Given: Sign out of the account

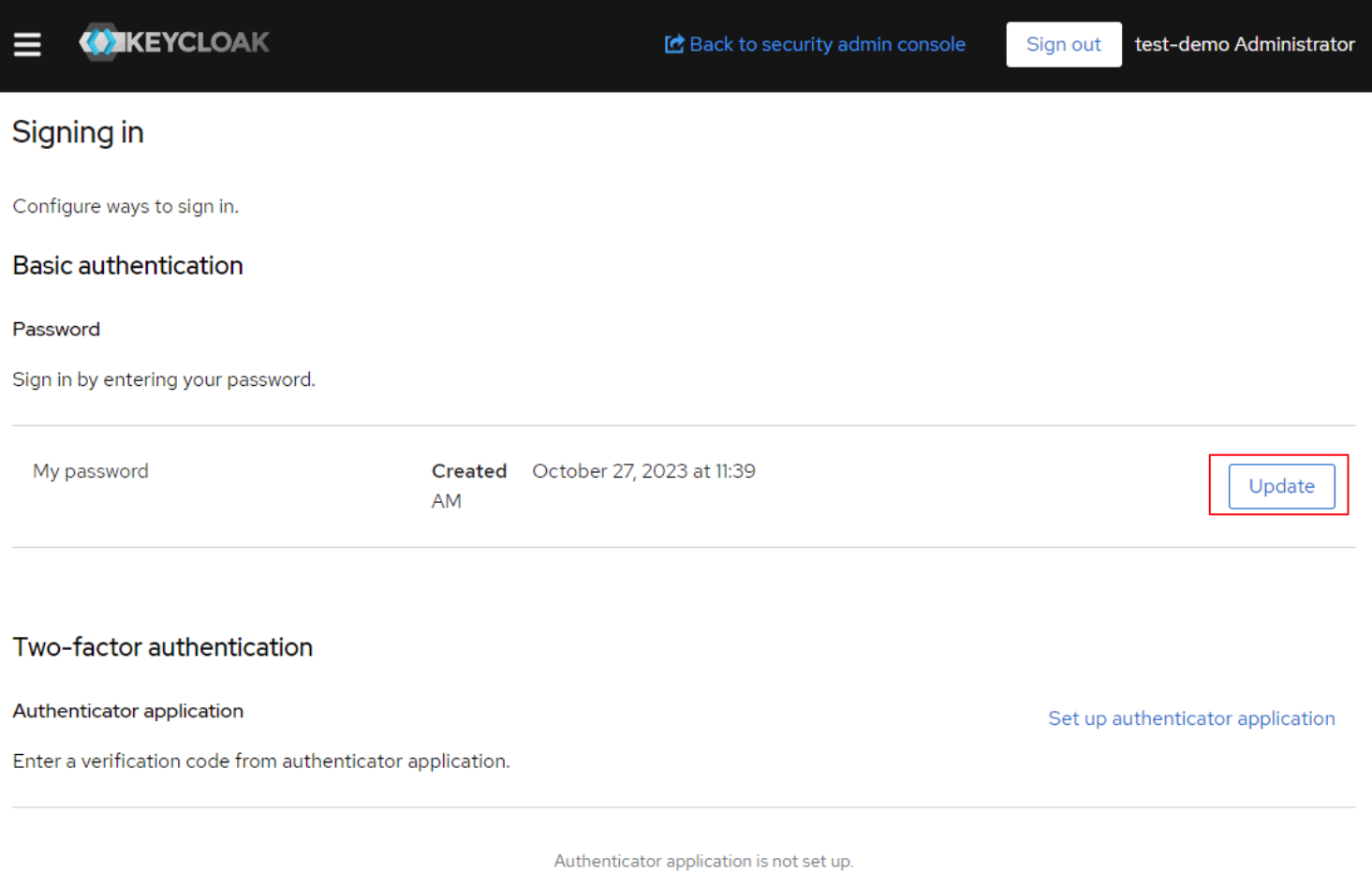Looking at the screenshot, I should pos(1064,44).
